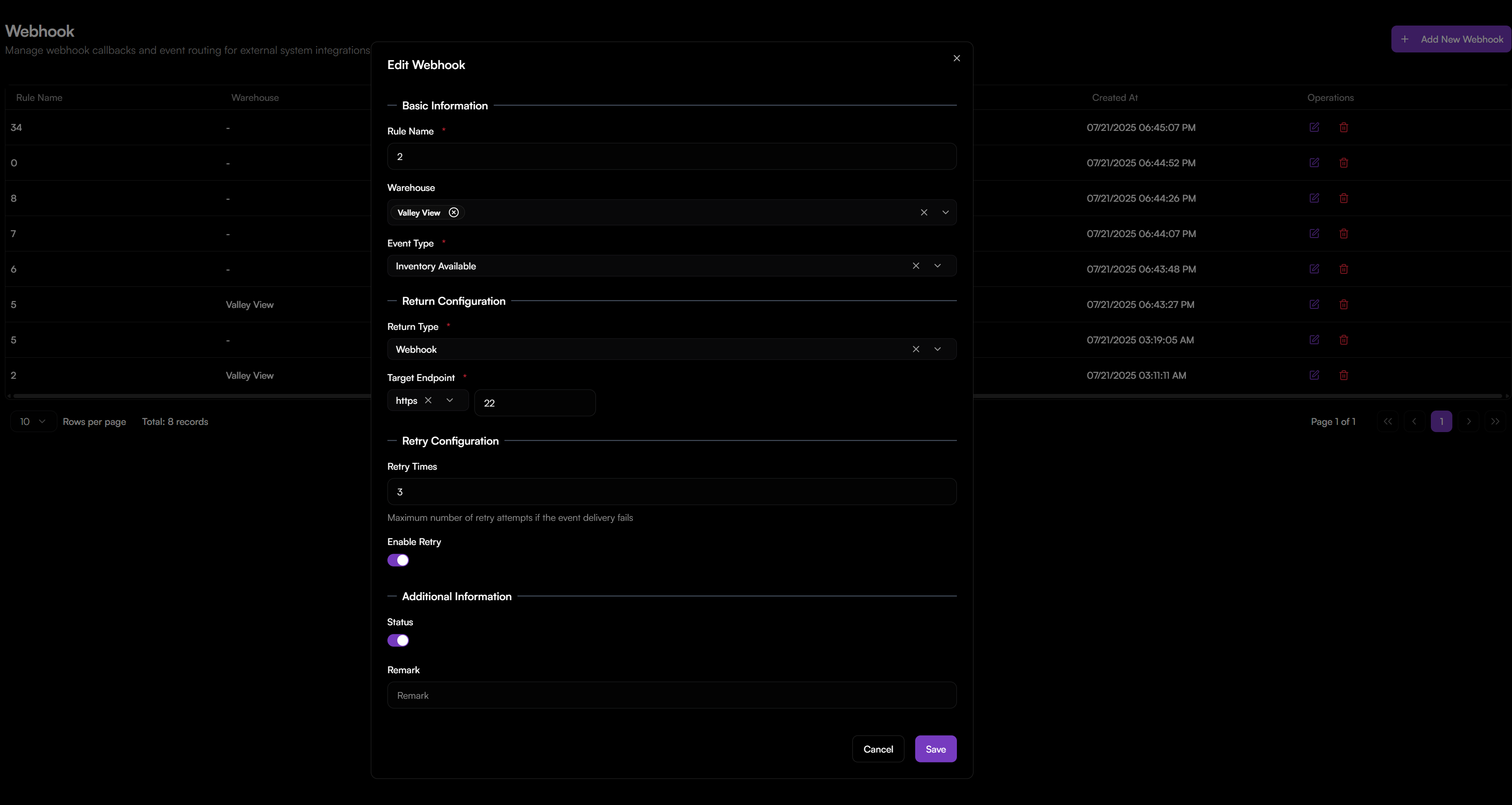Select page 1 in pagination

(1442, 421)
